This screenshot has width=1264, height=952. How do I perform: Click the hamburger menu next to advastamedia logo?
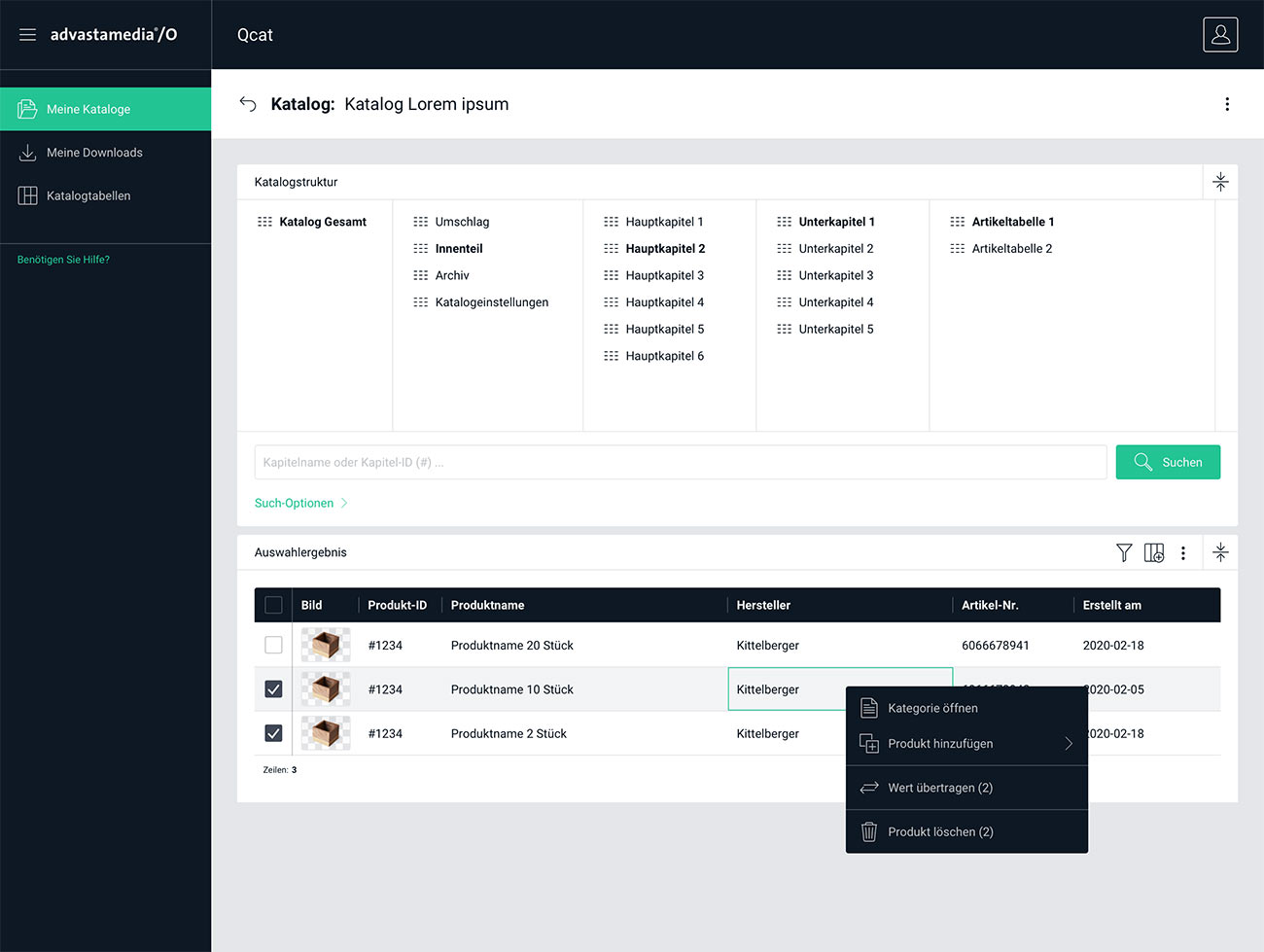coord(27,34)
